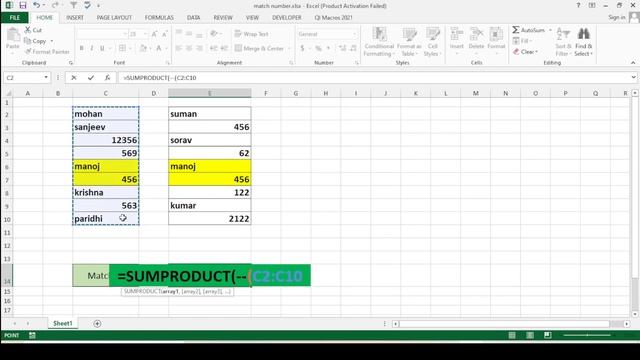This screenshot has width=640, height=360.
Task: Expand the formula bar
Action: (633, 78)
